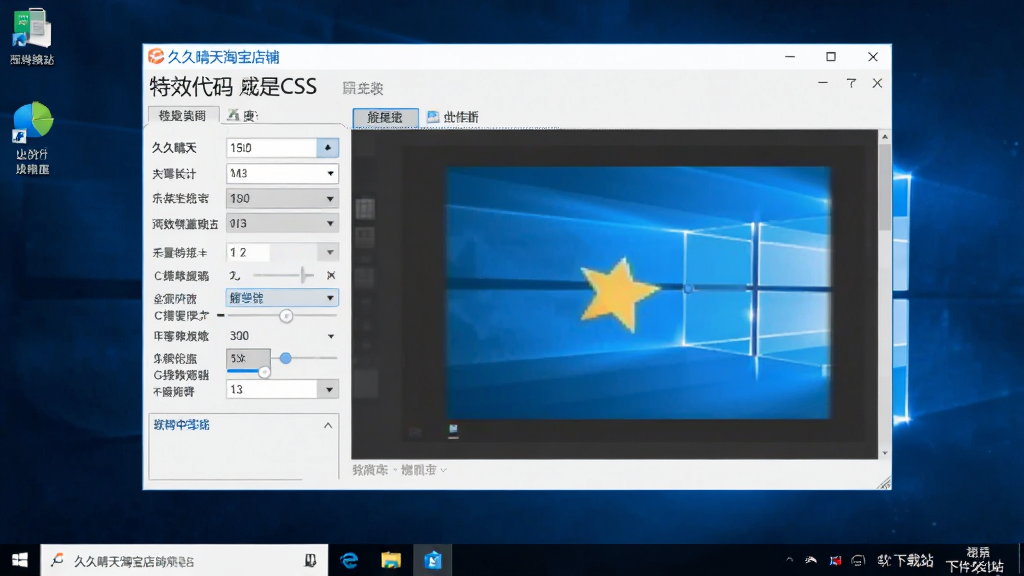1024x576 pixels.
Task: Click the orange app logo in title bar
Action: (x=155, y=56)
